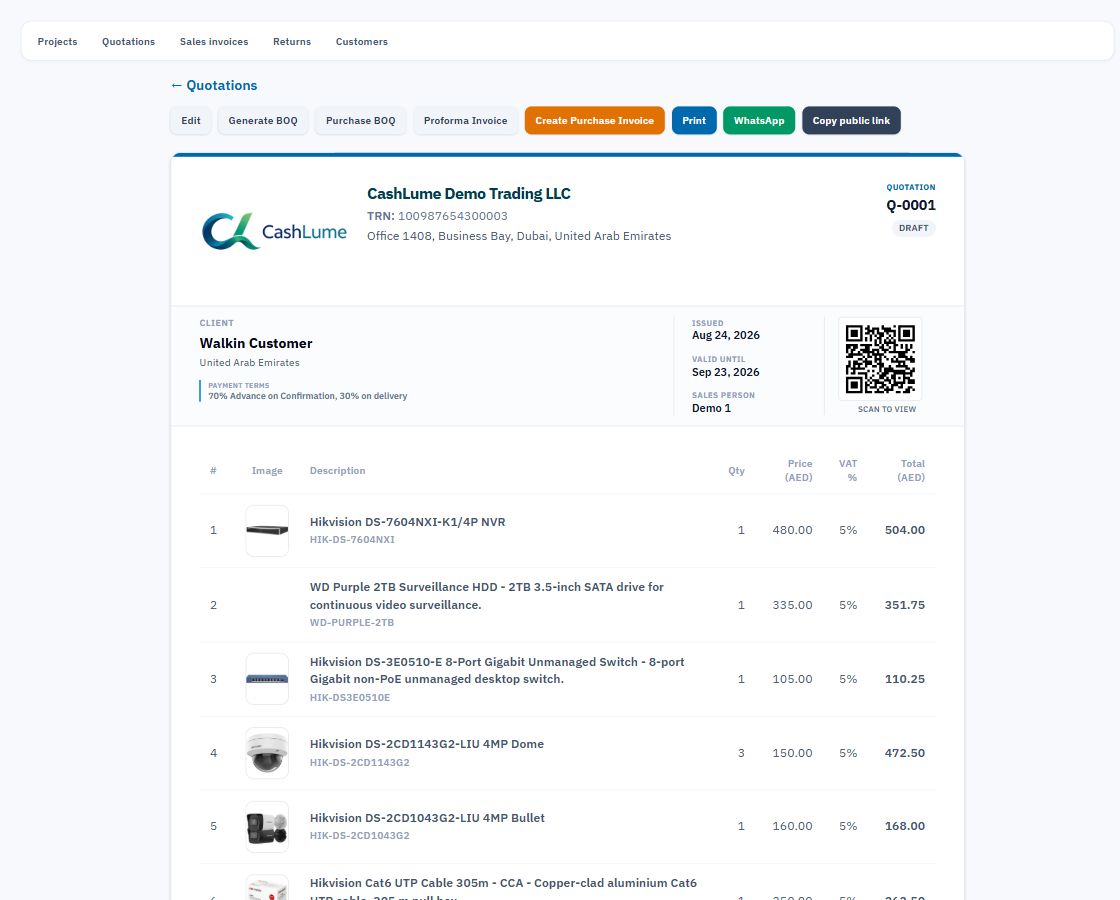Go to Quotations in top navigation

pos(129,41)
